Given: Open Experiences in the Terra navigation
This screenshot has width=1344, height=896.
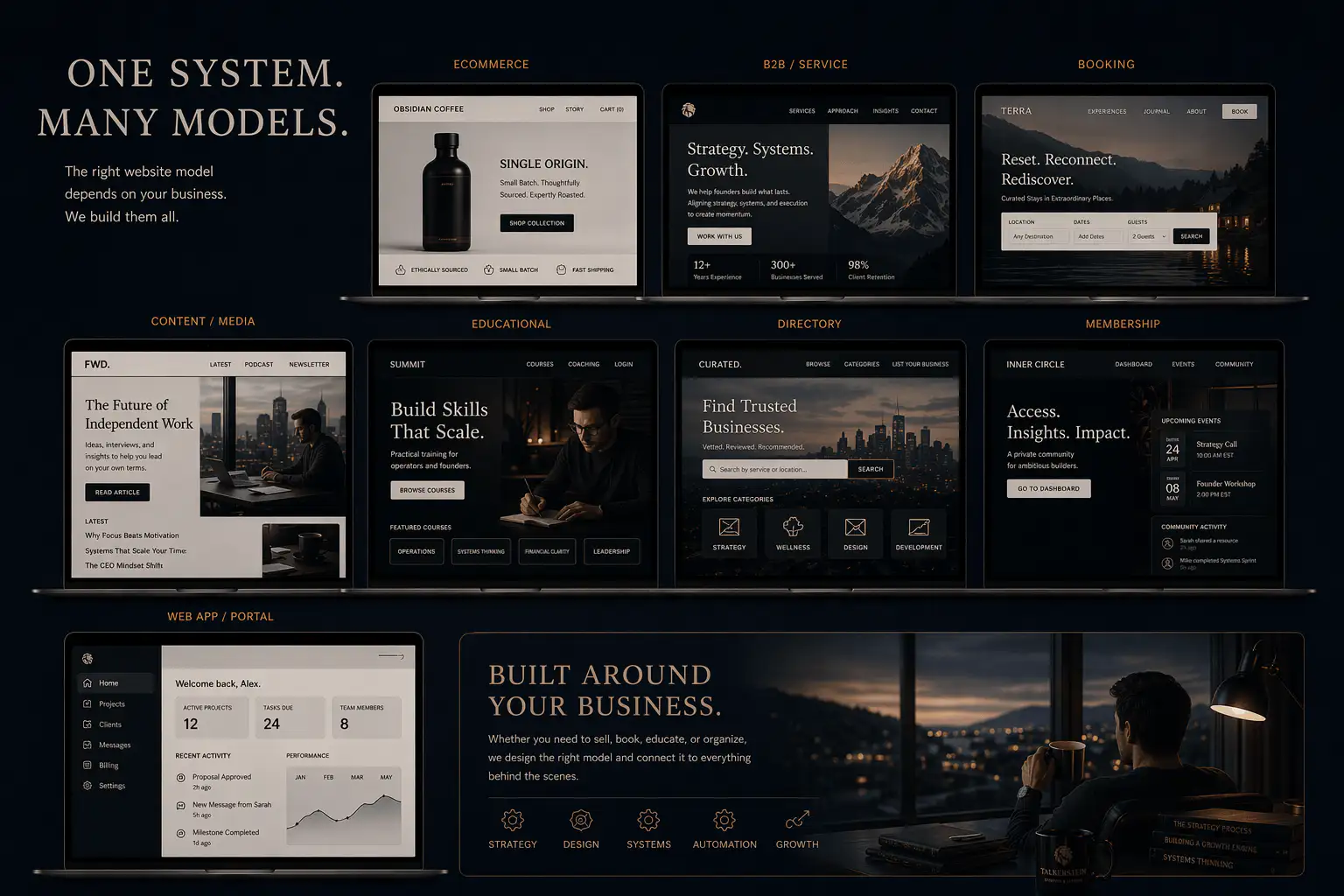Looking at the screenshot, I should [1106, 111].
